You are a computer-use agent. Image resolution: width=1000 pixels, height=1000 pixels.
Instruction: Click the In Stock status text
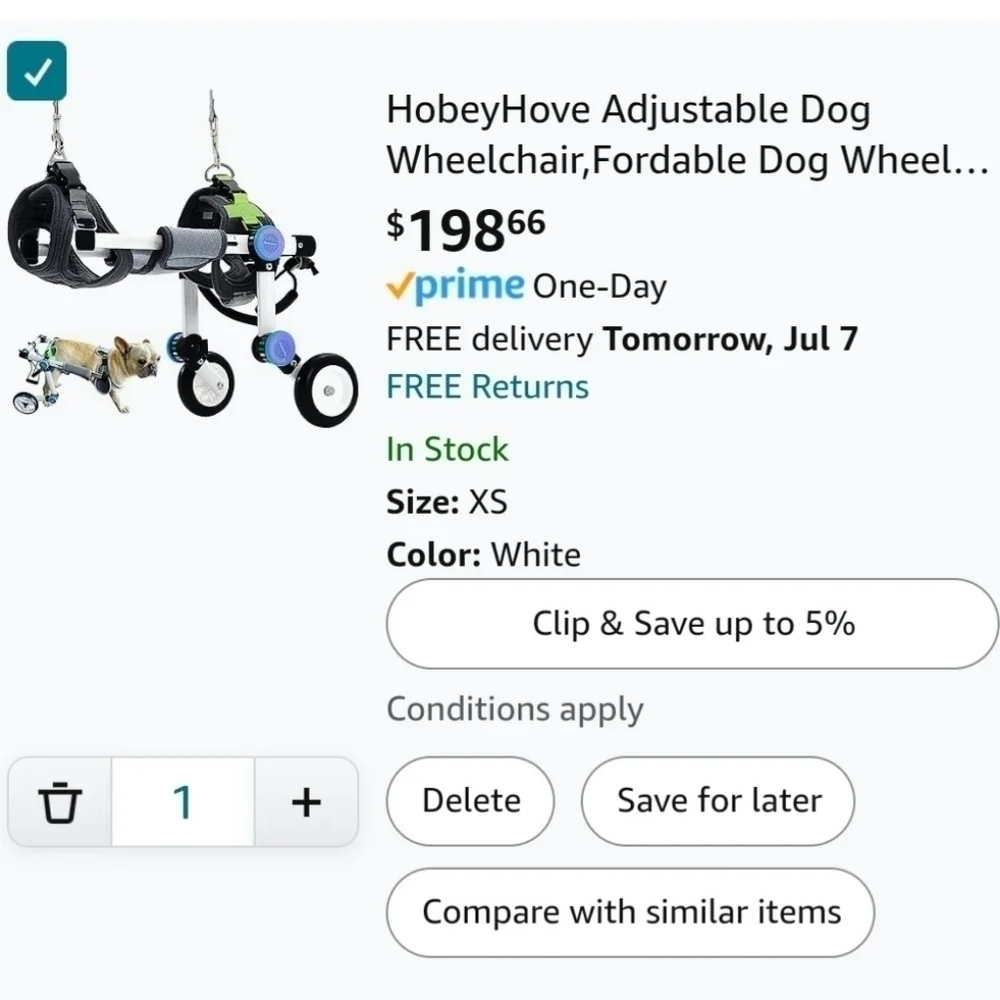(x=447, y=449)
